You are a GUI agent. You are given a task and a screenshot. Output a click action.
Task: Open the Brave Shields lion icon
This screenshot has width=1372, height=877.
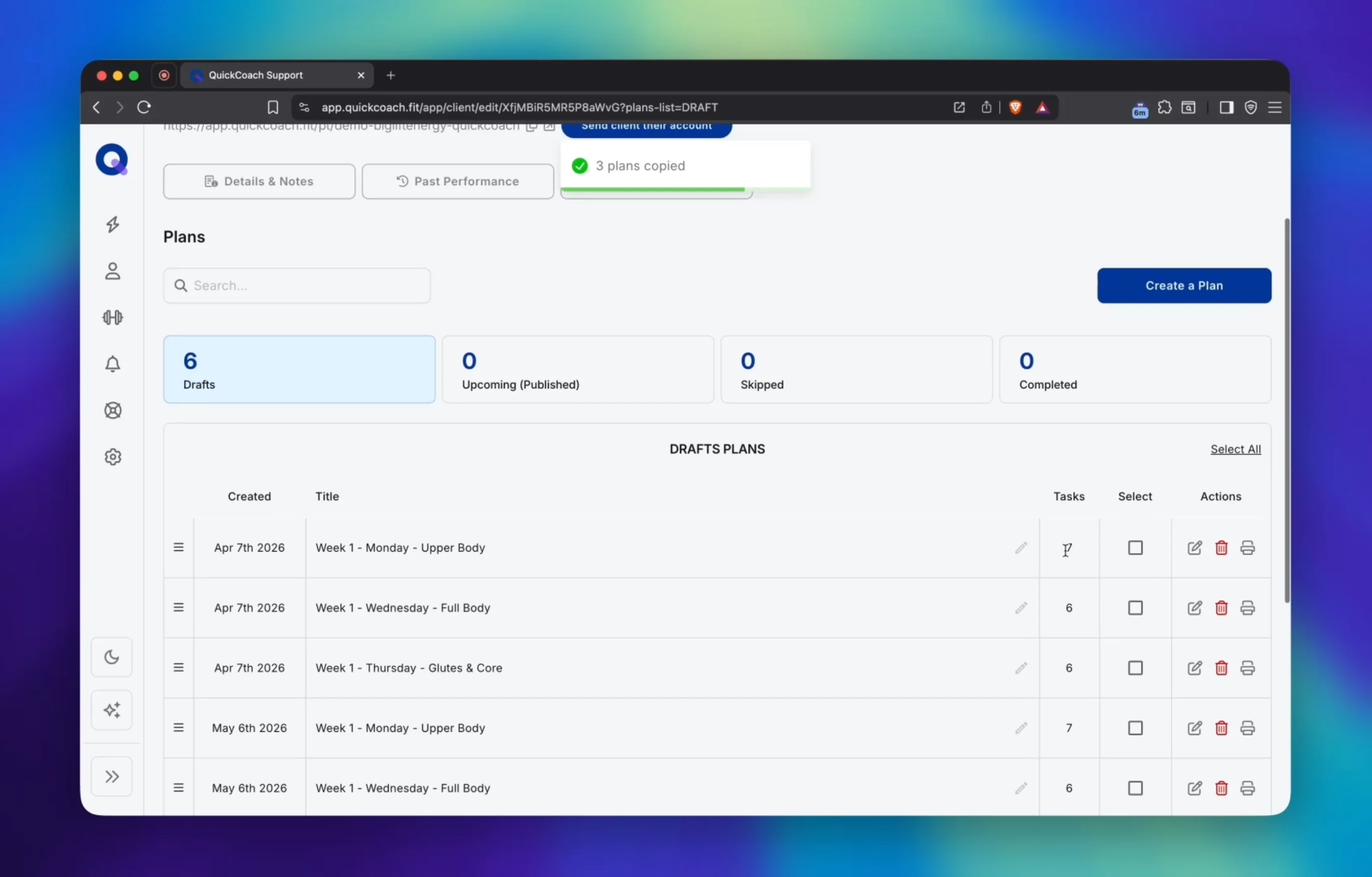1015,107
